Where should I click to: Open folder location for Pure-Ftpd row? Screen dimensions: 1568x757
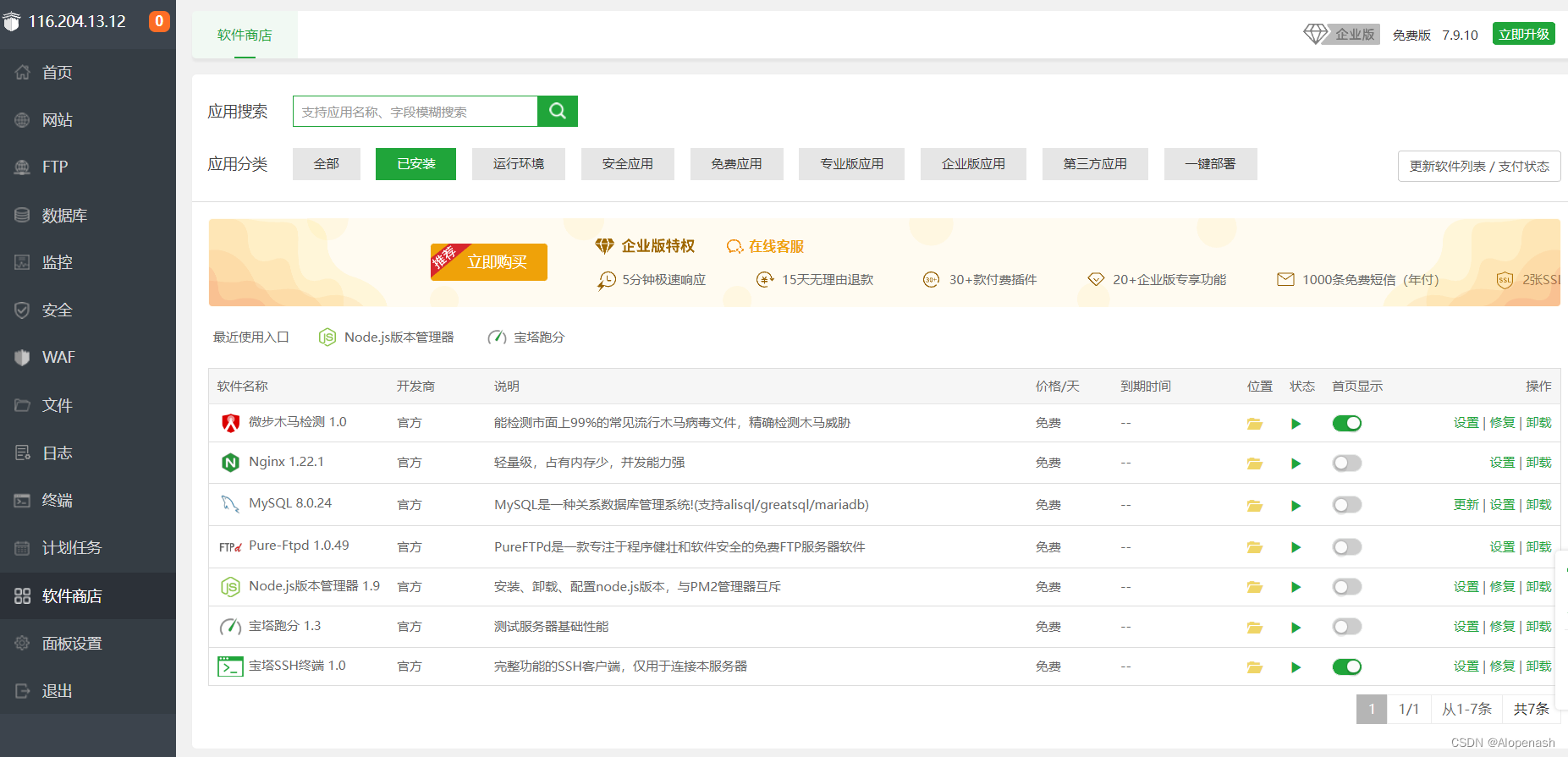click(1254, 547)
